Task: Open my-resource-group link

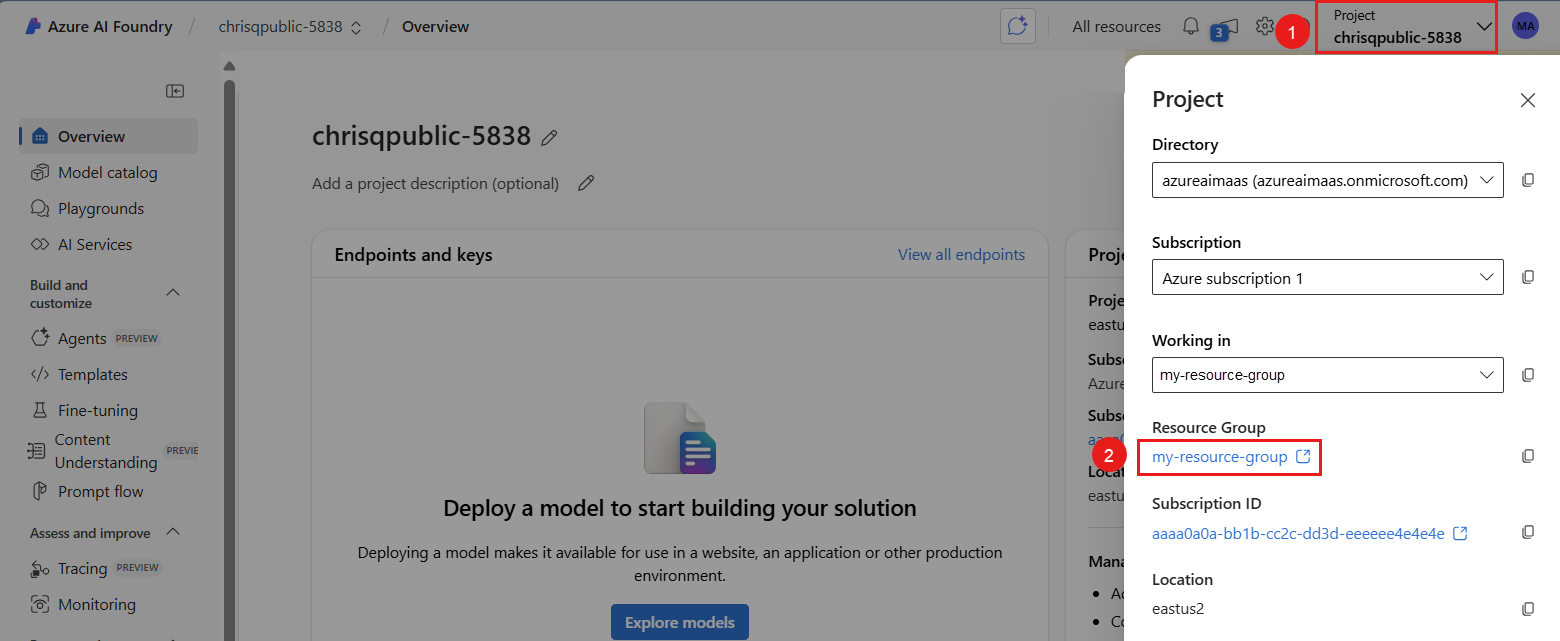Action: point(1219,456)
